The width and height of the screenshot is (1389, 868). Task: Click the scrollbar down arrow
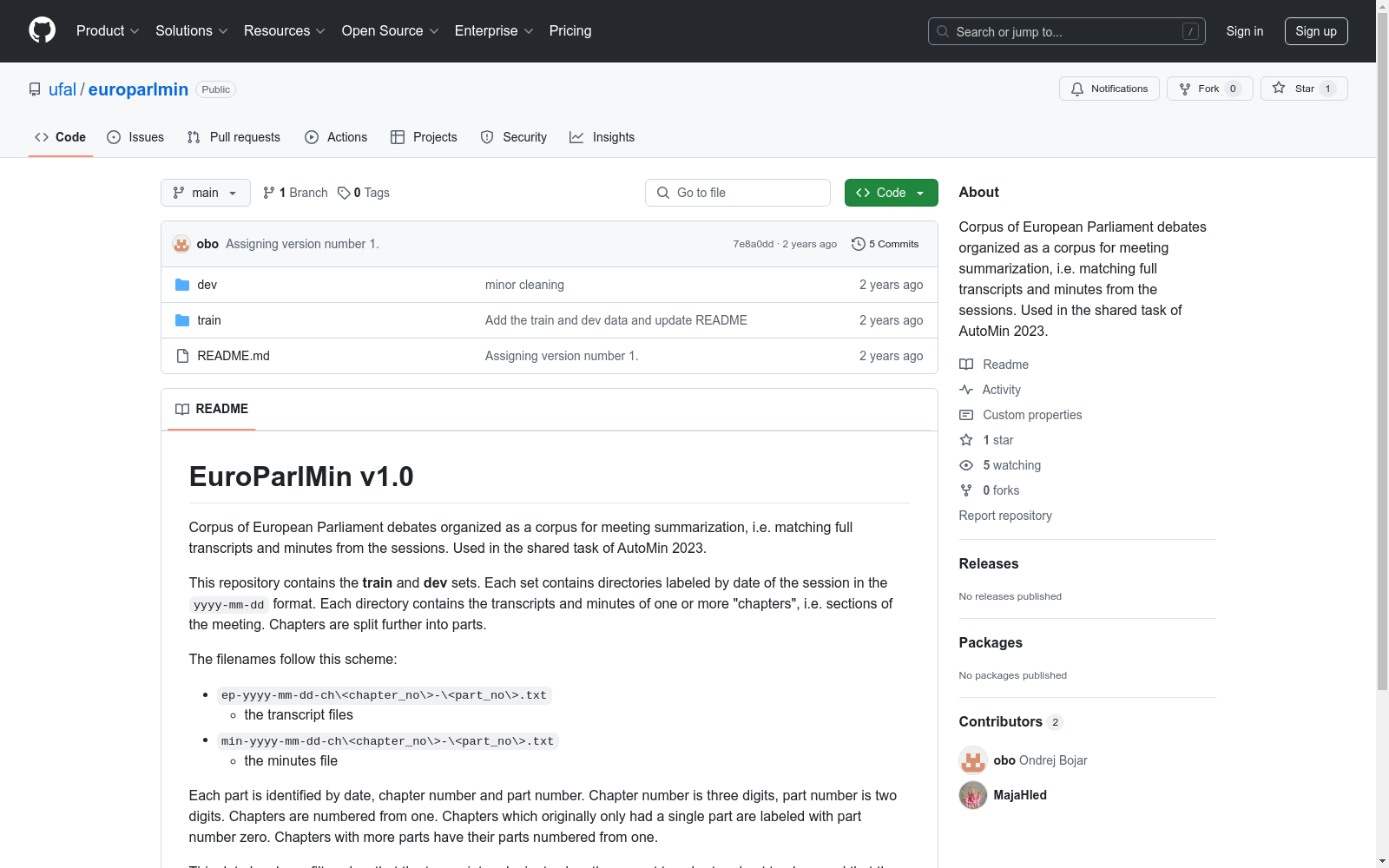point(1382,861)
